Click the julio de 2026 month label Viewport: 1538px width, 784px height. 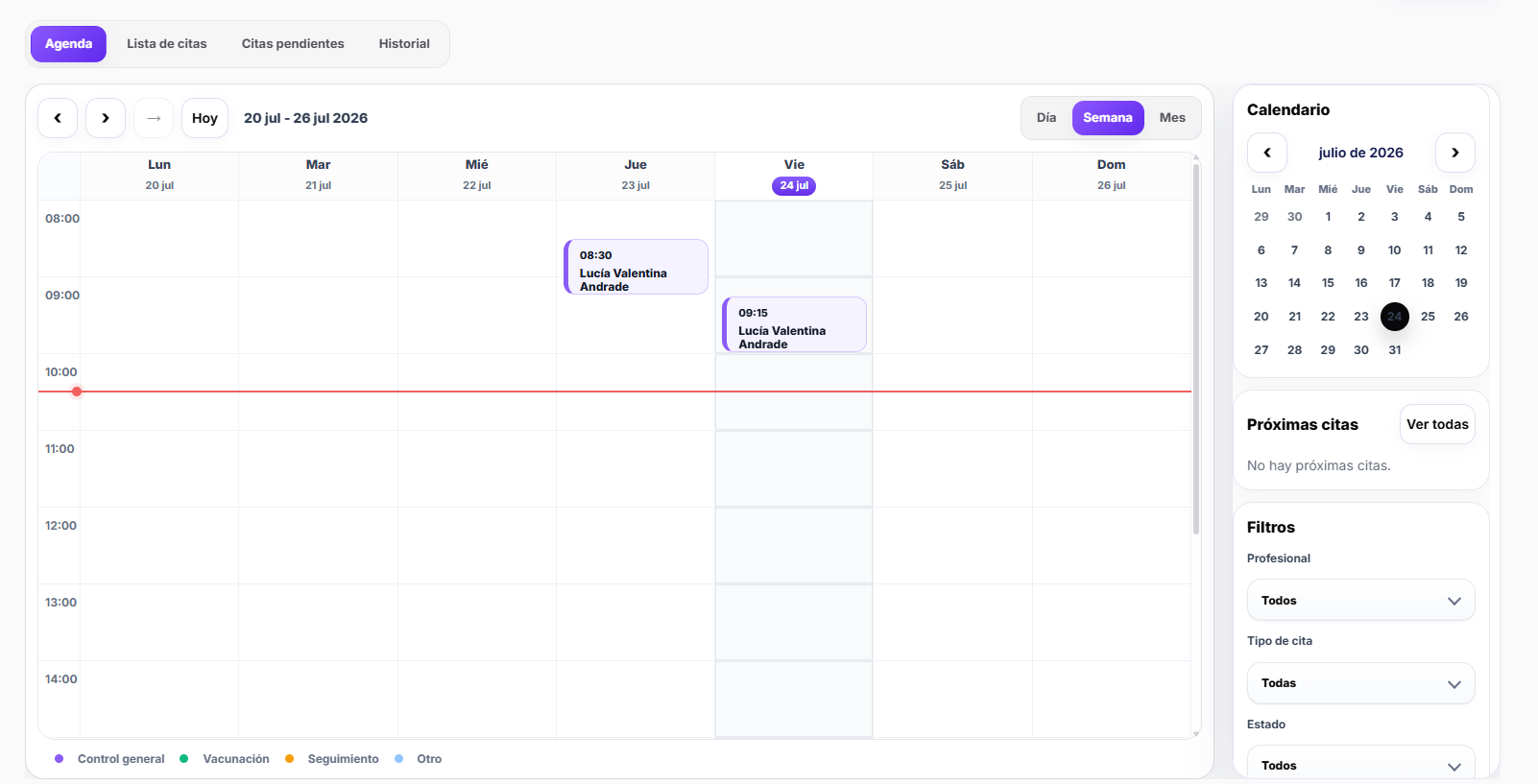1360,153
